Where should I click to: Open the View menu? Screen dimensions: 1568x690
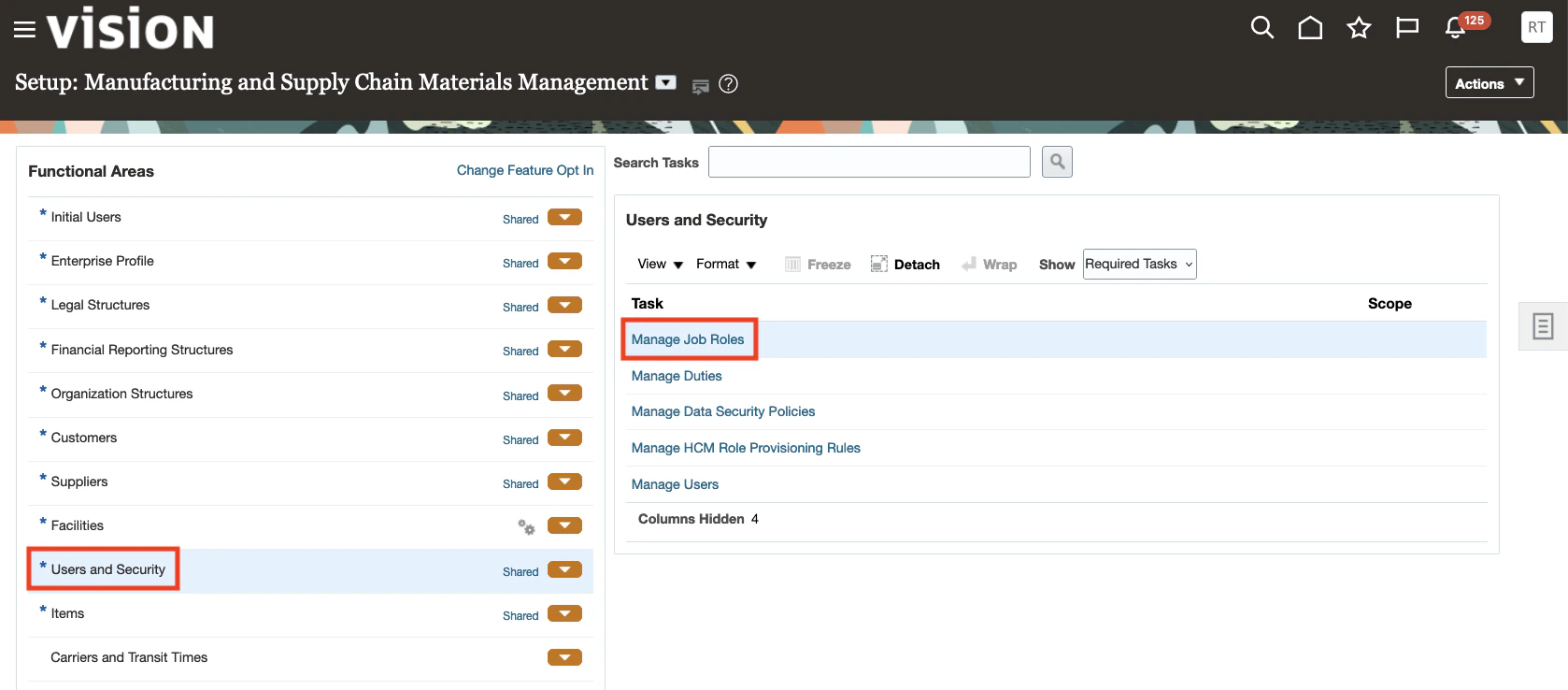660,264
